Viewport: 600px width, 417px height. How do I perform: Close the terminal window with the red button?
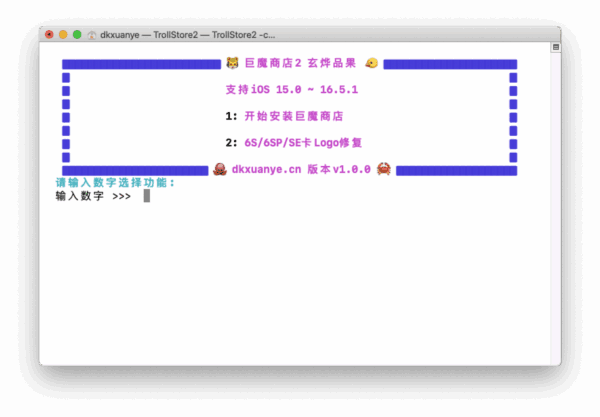click(48, 34)
